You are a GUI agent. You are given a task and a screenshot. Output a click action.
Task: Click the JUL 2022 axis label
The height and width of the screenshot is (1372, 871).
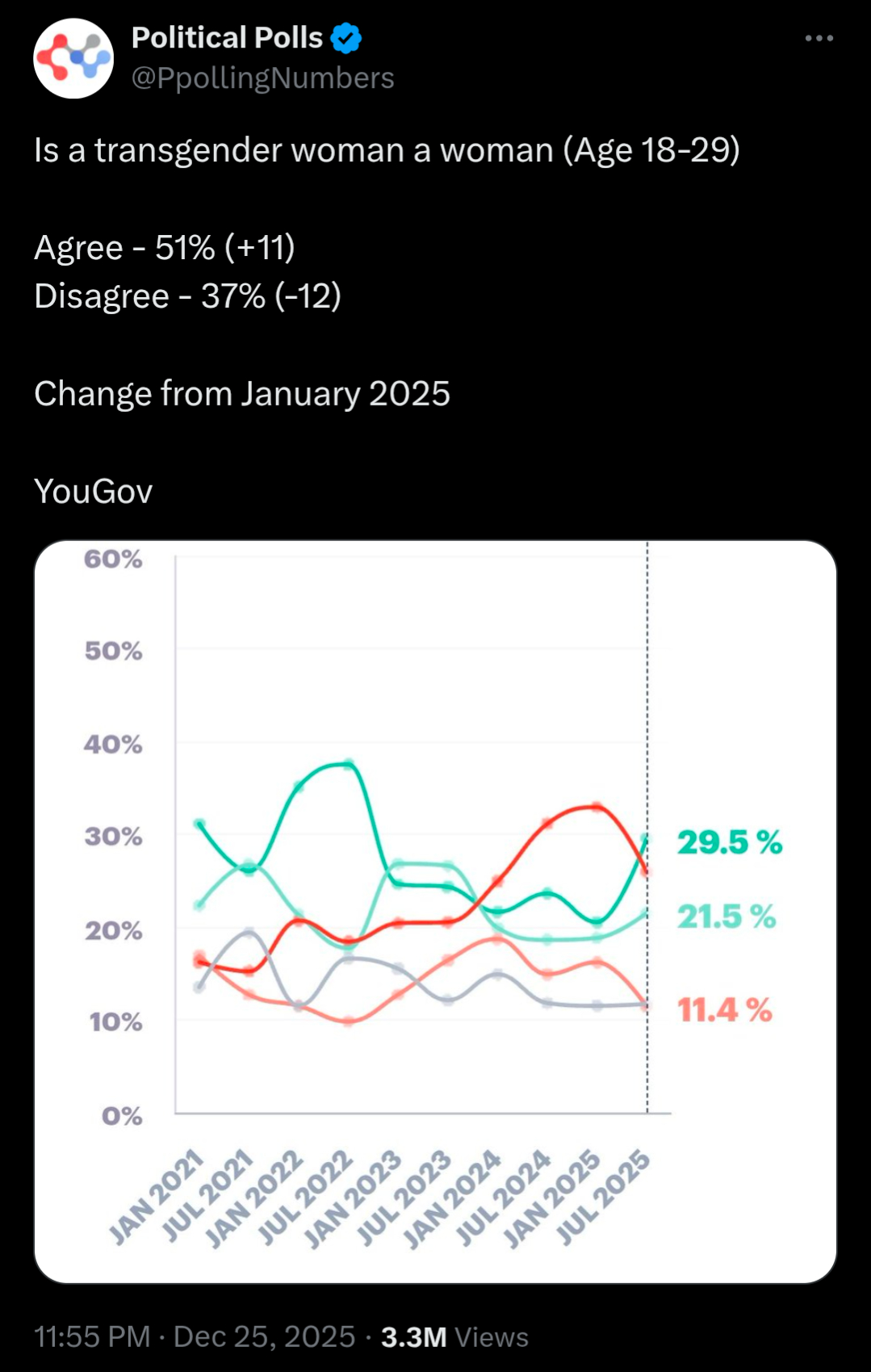(x=306, y=1198)
